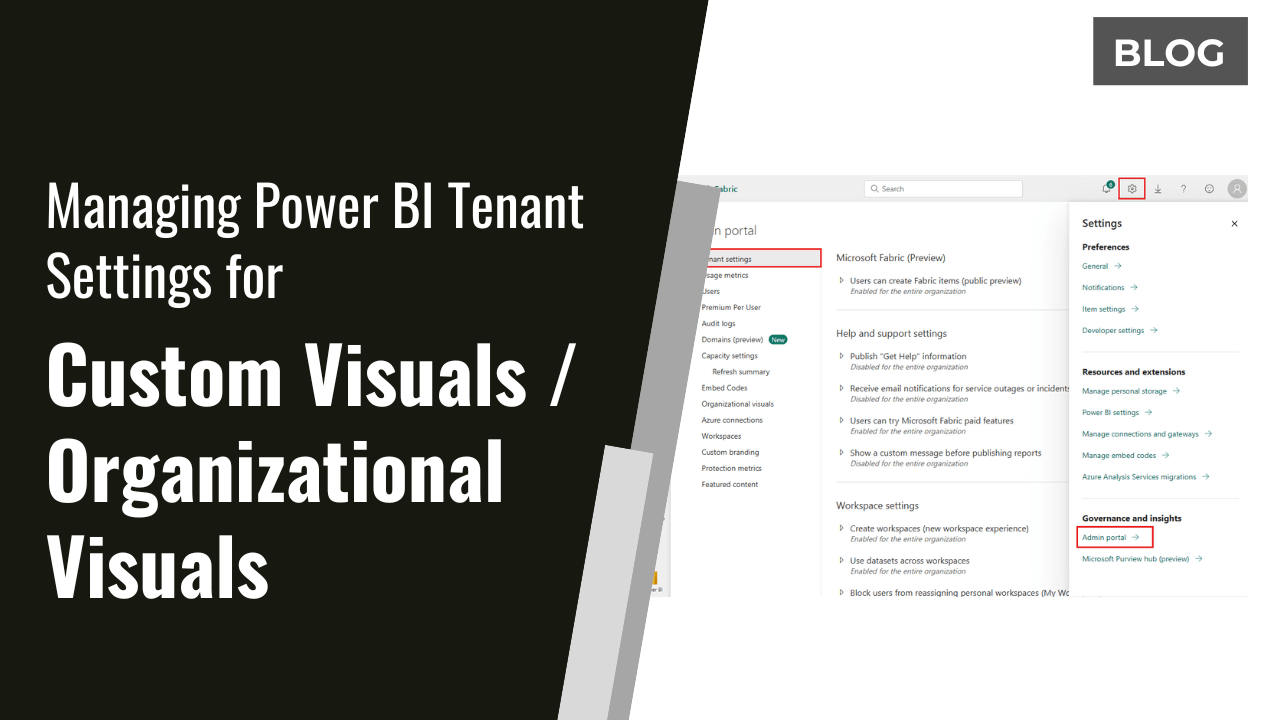Expand Block users from reassigning personal workspaces
Image resolution: width=1280 pixels, height=720 pixels.
(x=842, y=592)
